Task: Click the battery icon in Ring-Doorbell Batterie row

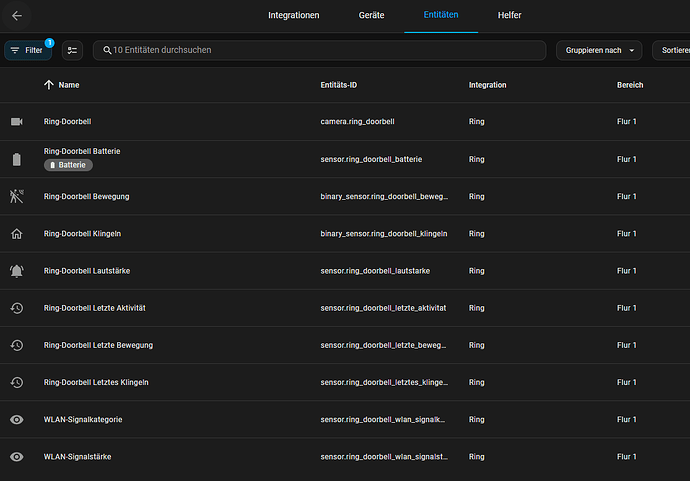Action: 16,159
